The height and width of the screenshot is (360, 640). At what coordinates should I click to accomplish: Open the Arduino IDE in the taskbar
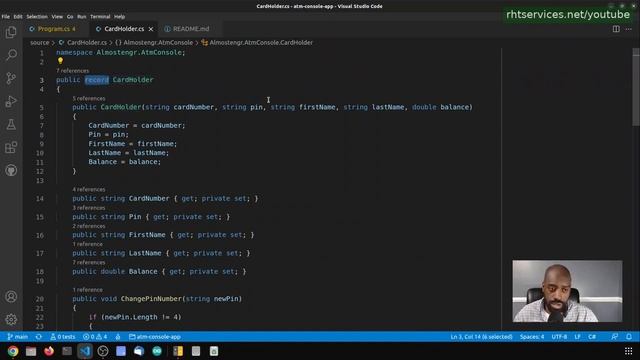(157, 351)
